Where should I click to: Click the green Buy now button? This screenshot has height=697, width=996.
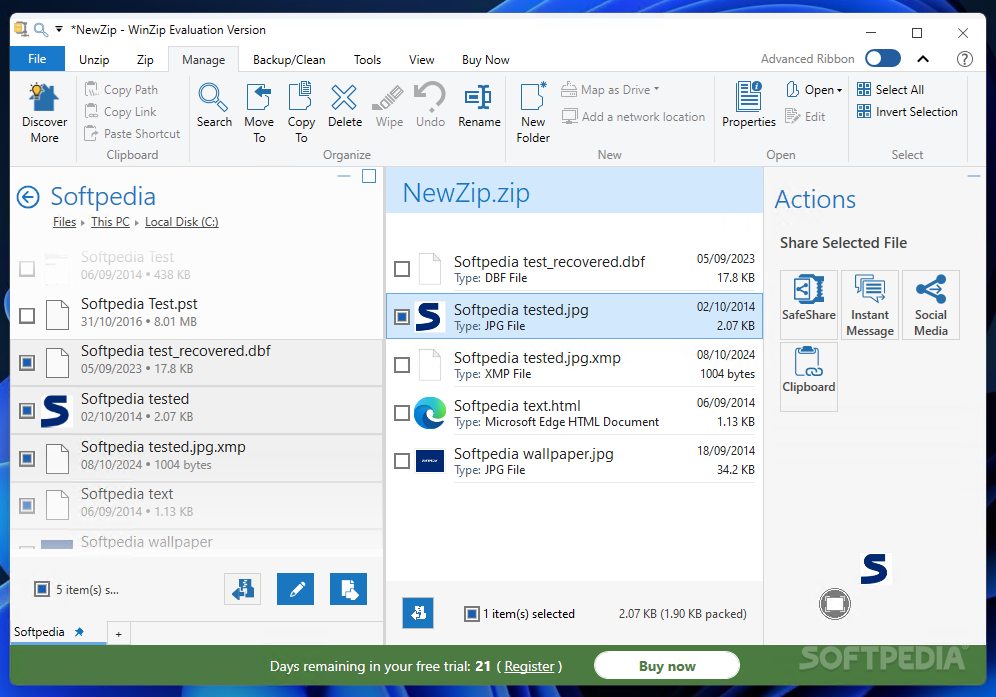[667, 666]
